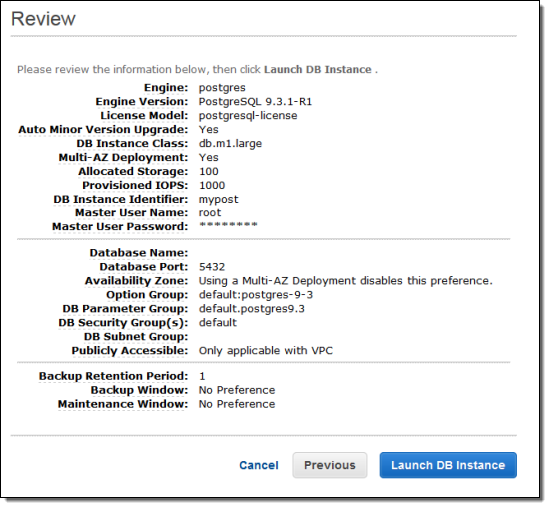
Task: Click the mypost instance identifier value
Action: tap(218, 199)
